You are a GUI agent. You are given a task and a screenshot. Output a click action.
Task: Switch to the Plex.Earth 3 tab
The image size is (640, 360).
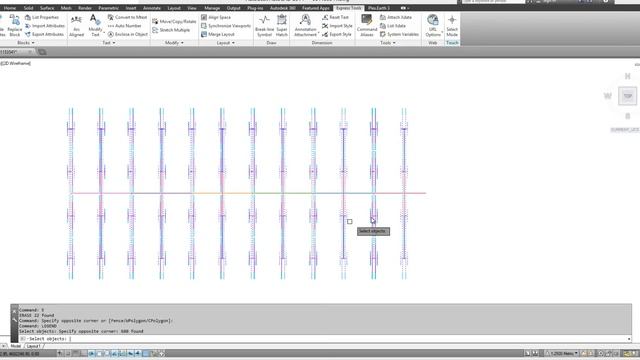pyautogui.click(x=379, y=8)
